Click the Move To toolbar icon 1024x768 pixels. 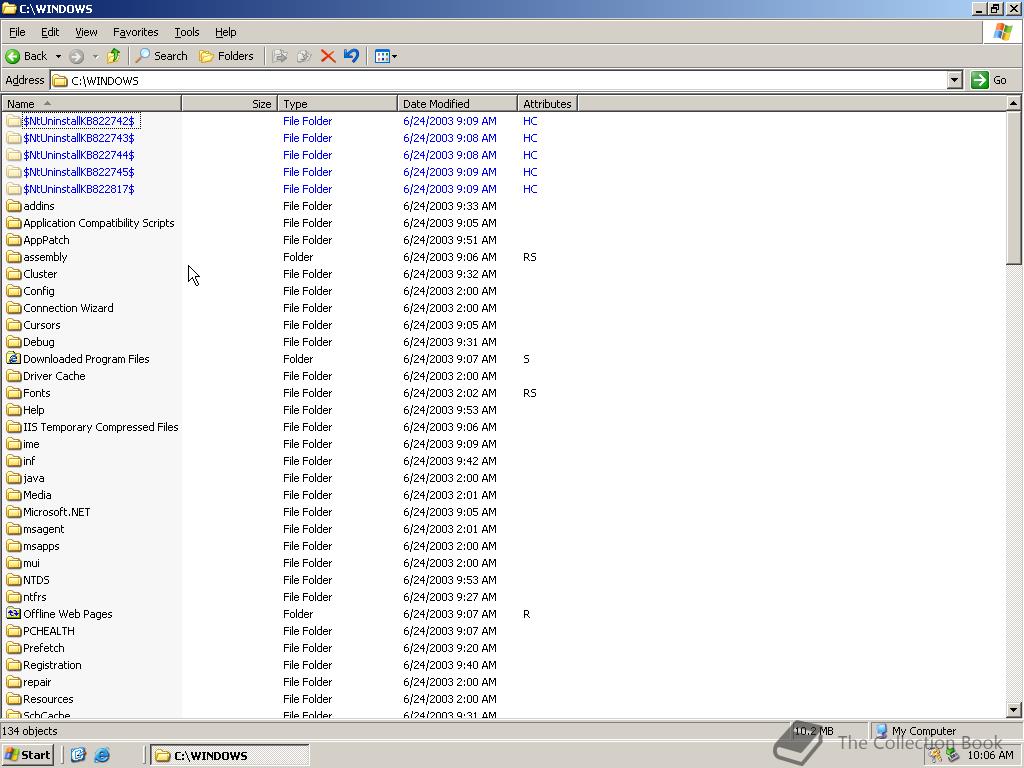[280, 56]
